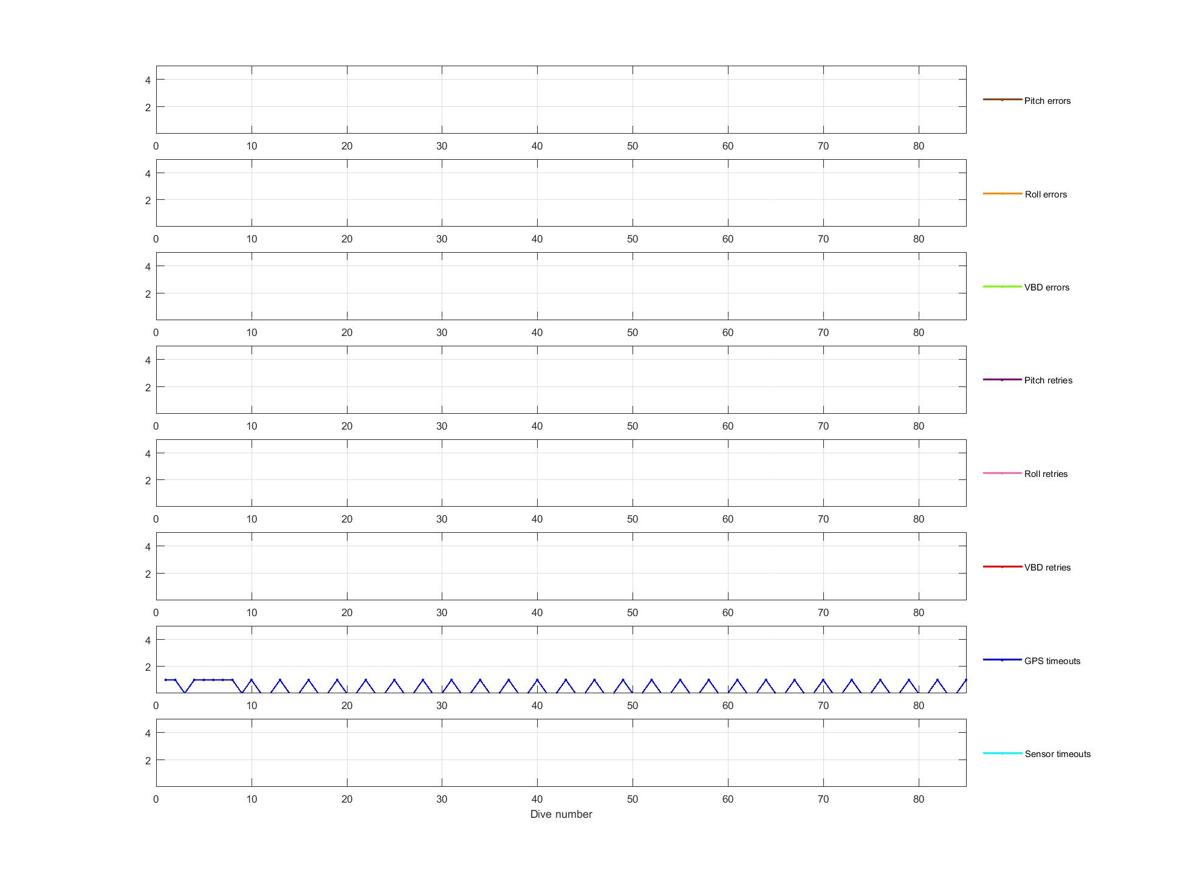Click the blue GPS timeouts legend line
Screen dimensions: 1200x885
click(x=1002, y=660)
